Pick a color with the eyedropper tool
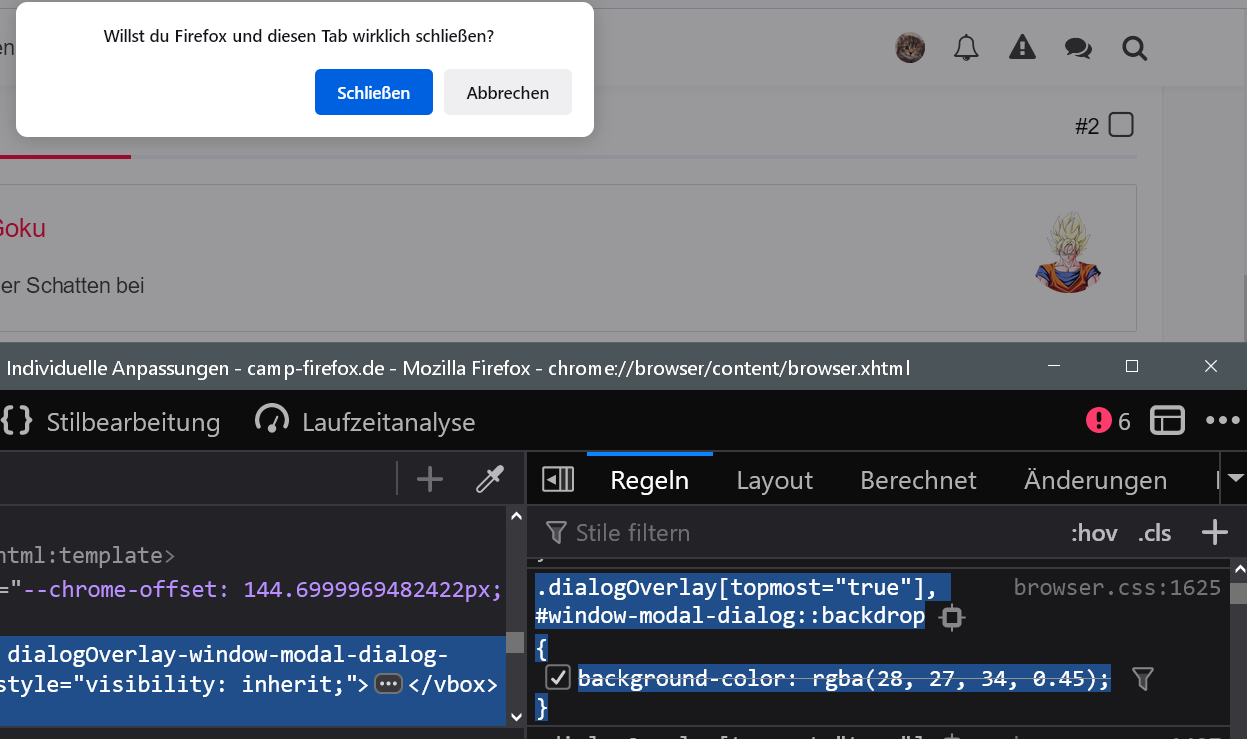 (489, 480)
